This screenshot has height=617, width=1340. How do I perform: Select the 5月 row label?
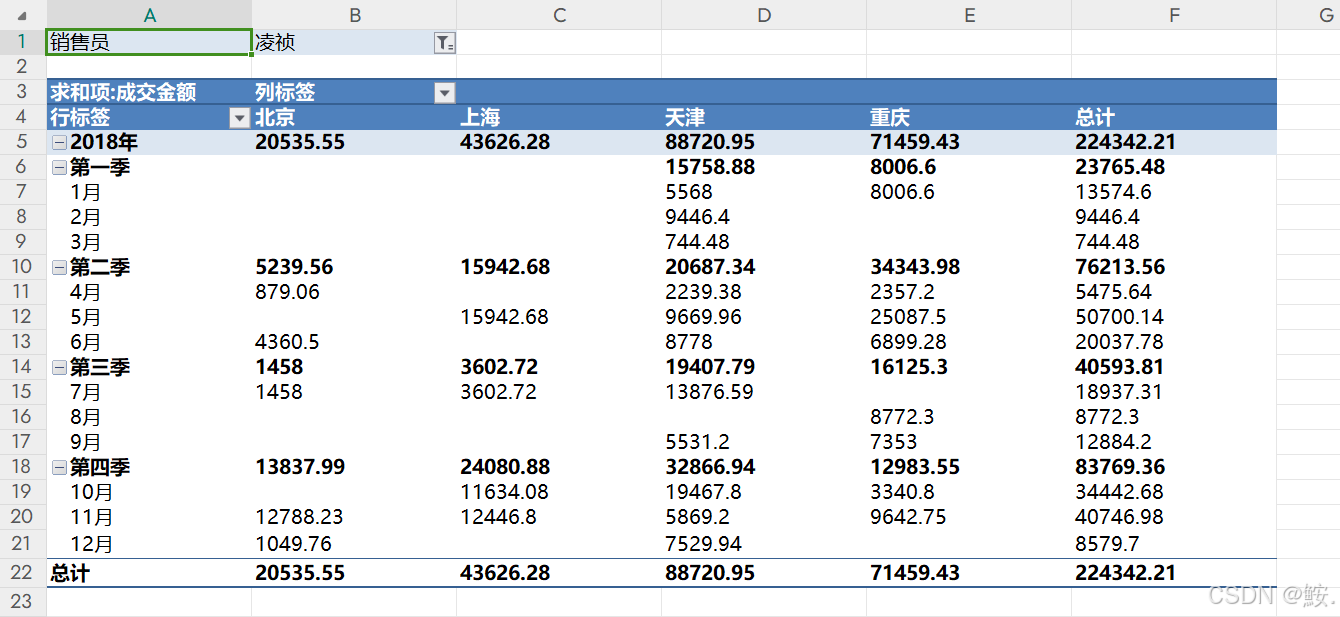[x=85, y=318]
